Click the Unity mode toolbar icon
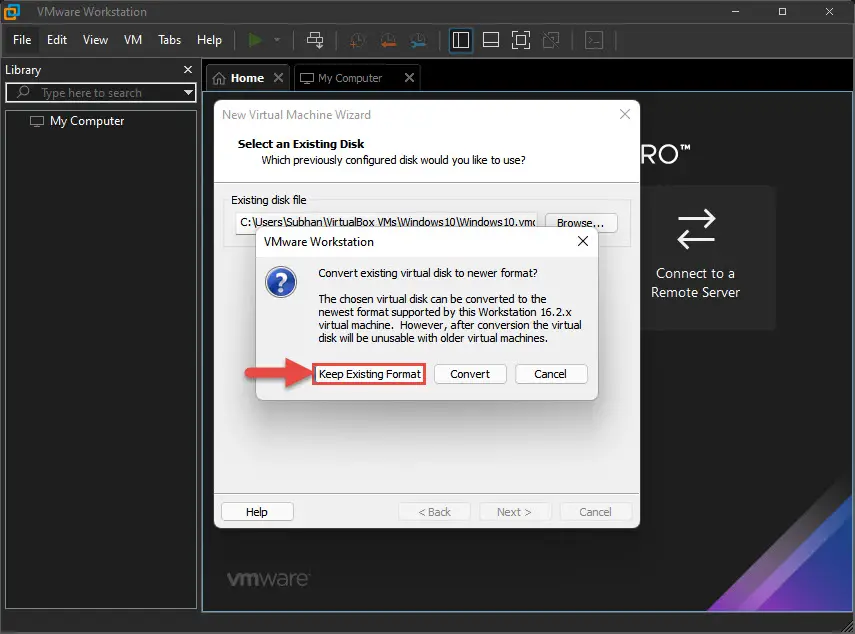Screen dimensions: 855x634 551,40
